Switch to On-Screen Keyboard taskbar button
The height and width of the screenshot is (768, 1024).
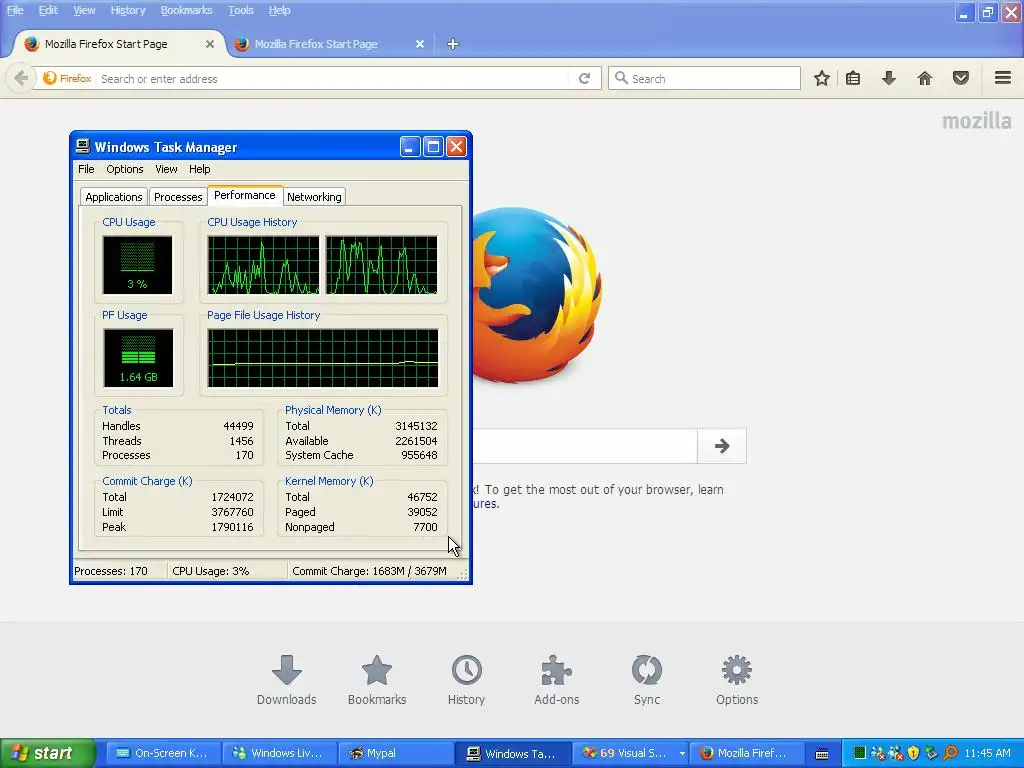coord(162,753)
